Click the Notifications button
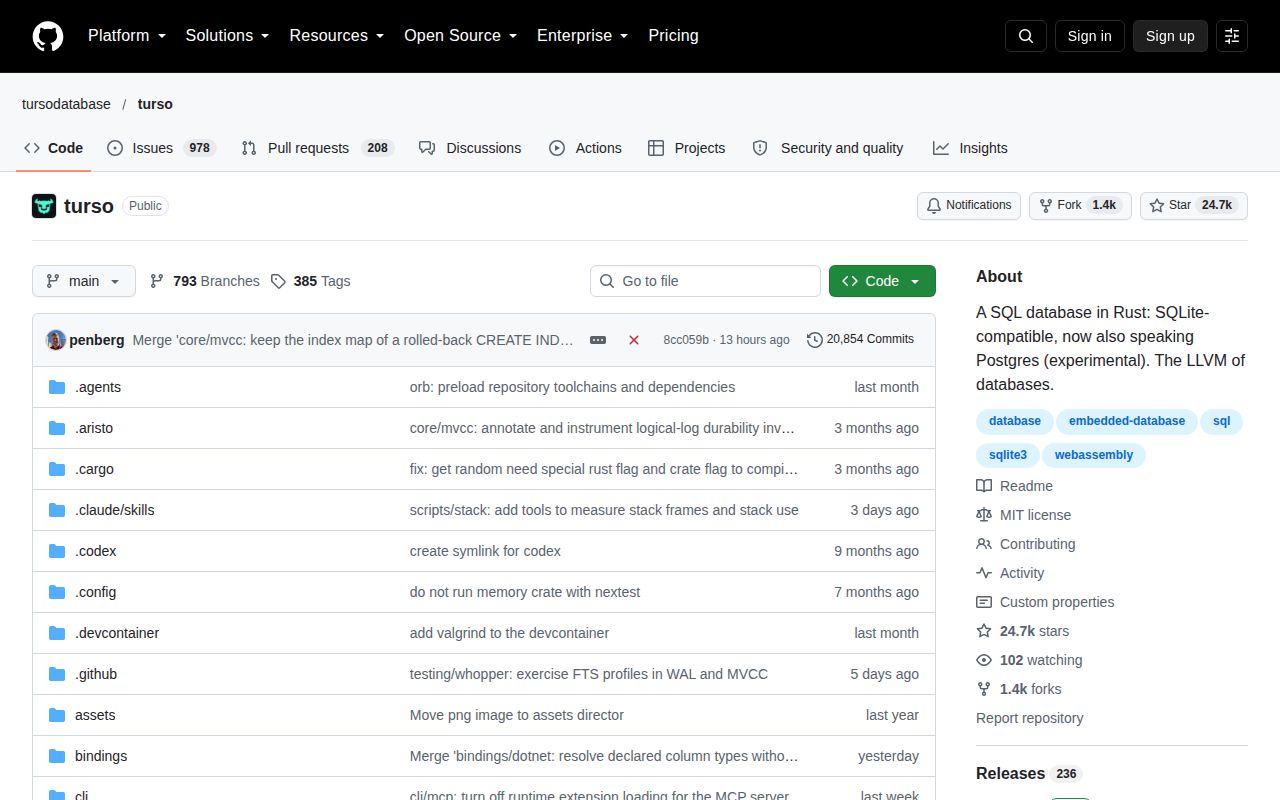Screen dimensions: 1280x800 click(969, 206)
